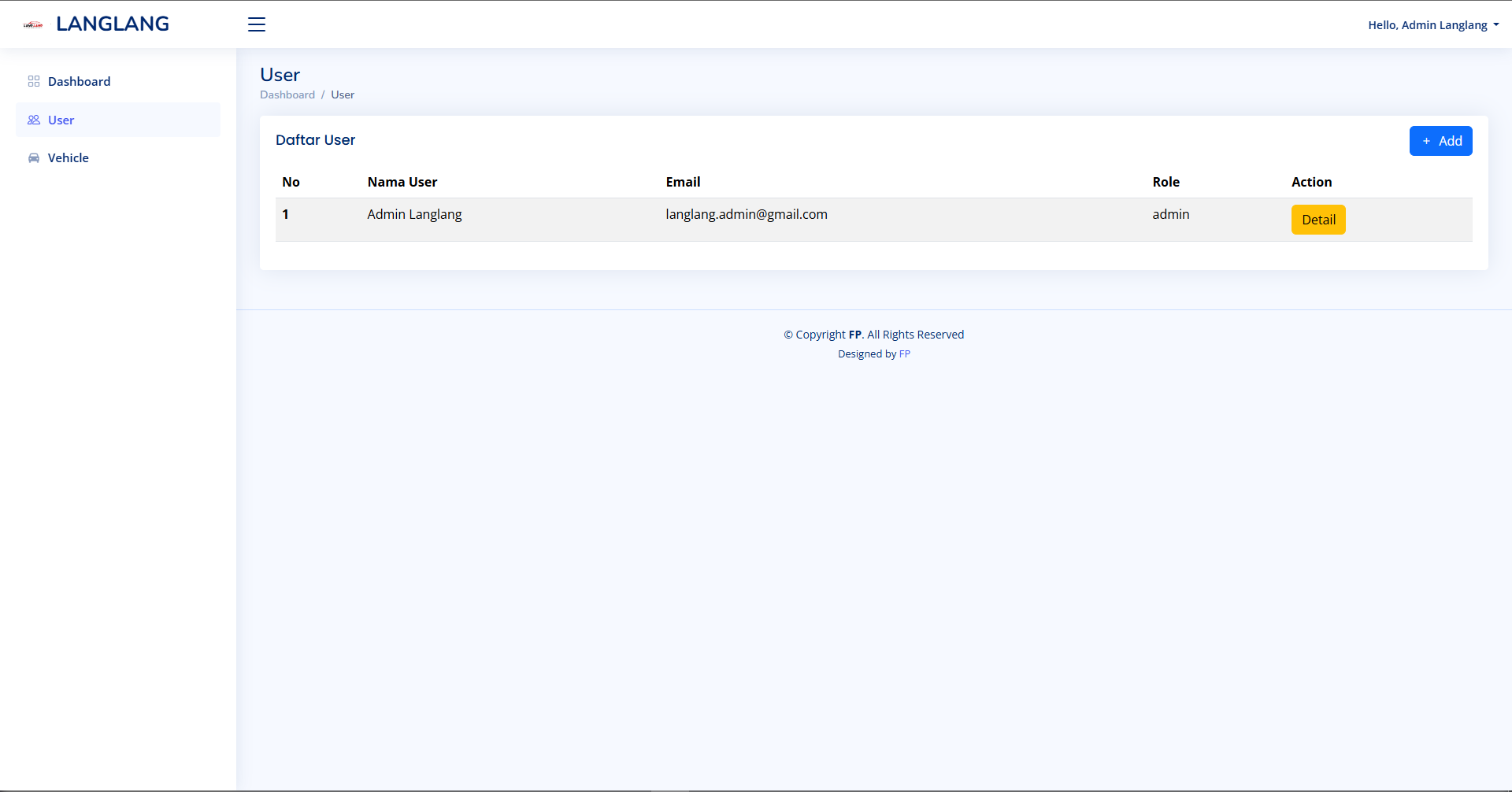Click the User people icon in sidebar
Viewport: 1512px width, 792px height.
[x=34, y=120]
